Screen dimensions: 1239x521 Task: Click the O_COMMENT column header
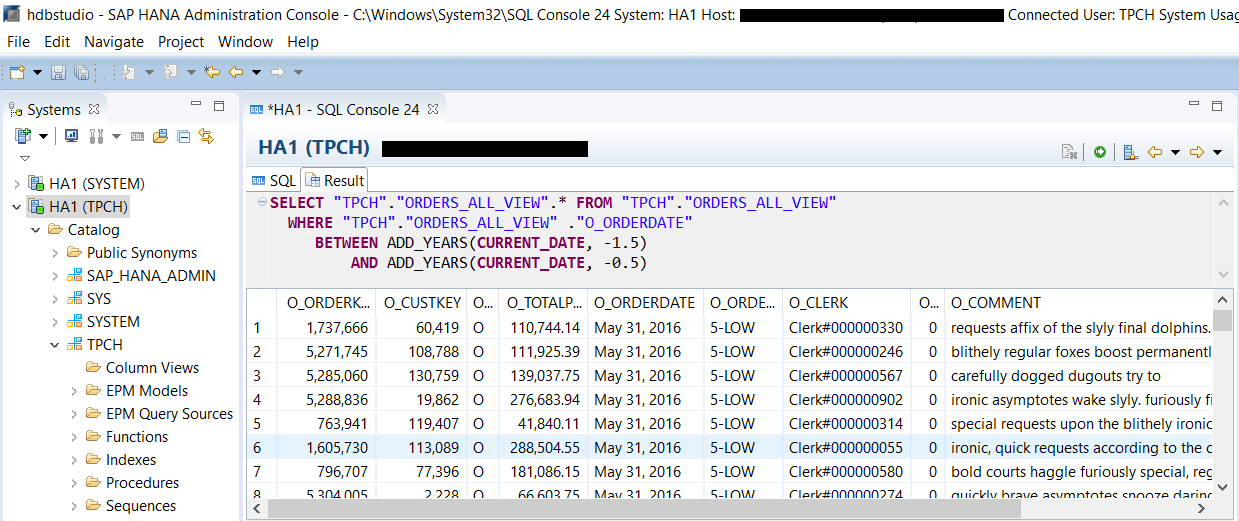point(1078,302)
